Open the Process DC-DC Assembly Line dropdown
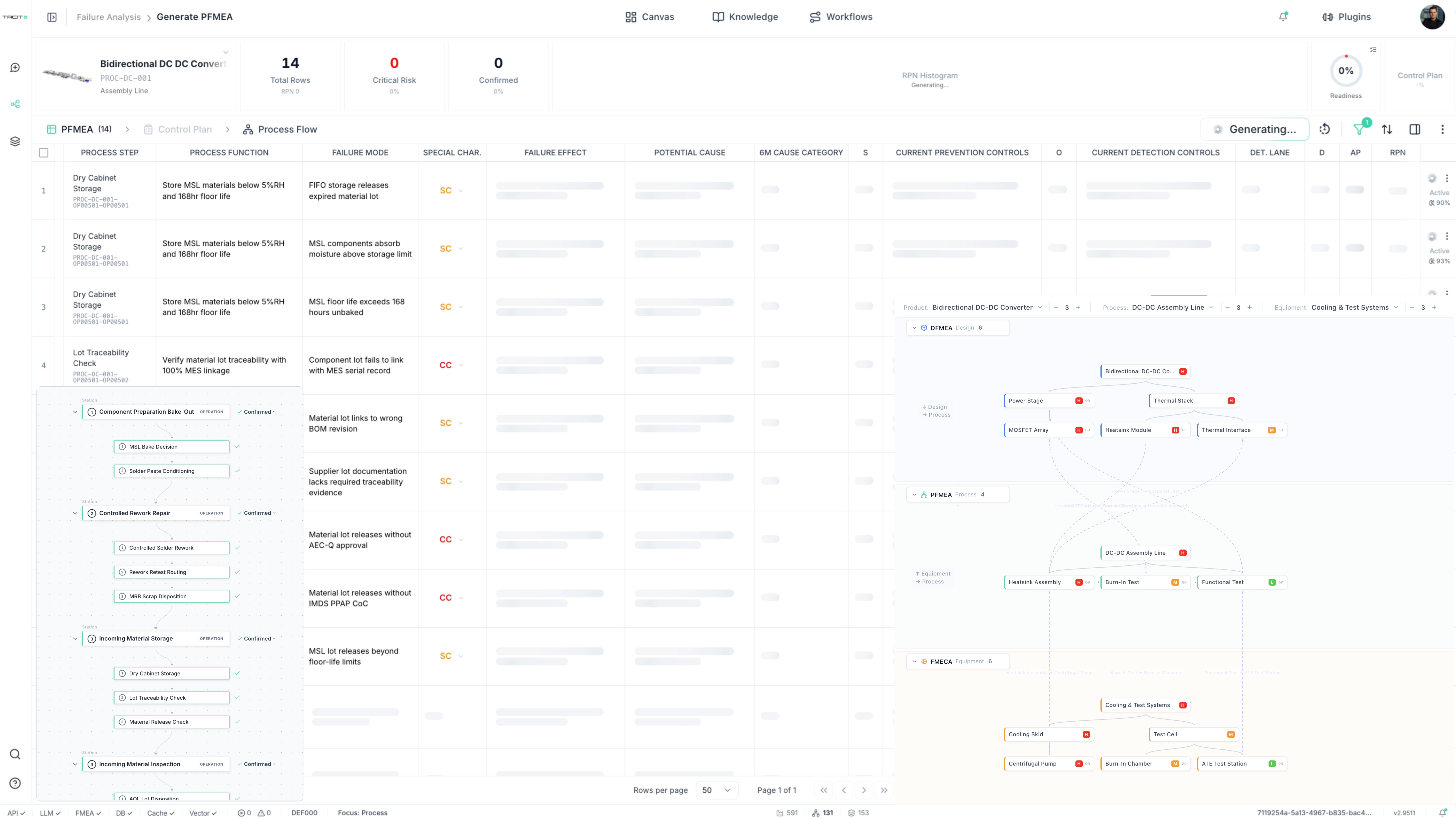1456x818 pixels. tap(1173, 308)
